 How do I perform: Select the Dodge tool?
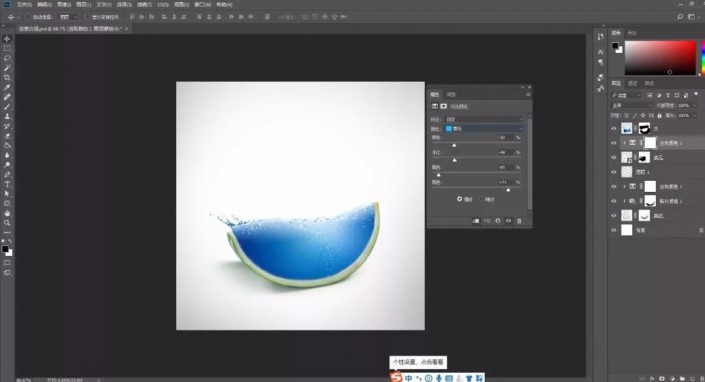(x=7, y=164)
